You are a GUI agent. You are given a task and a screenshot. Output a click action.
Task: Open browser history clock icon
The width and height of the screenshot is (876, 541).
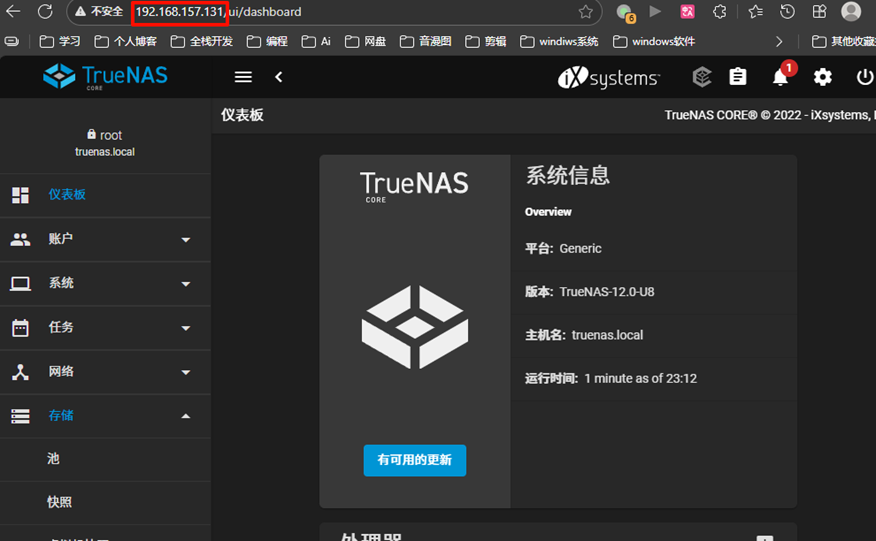tap(787, 12)
